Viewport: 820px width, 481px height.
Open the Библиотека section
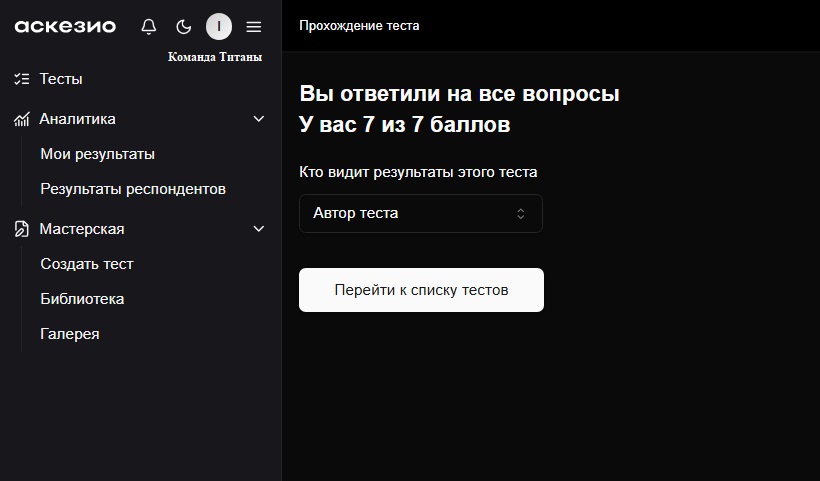(82, 299)
